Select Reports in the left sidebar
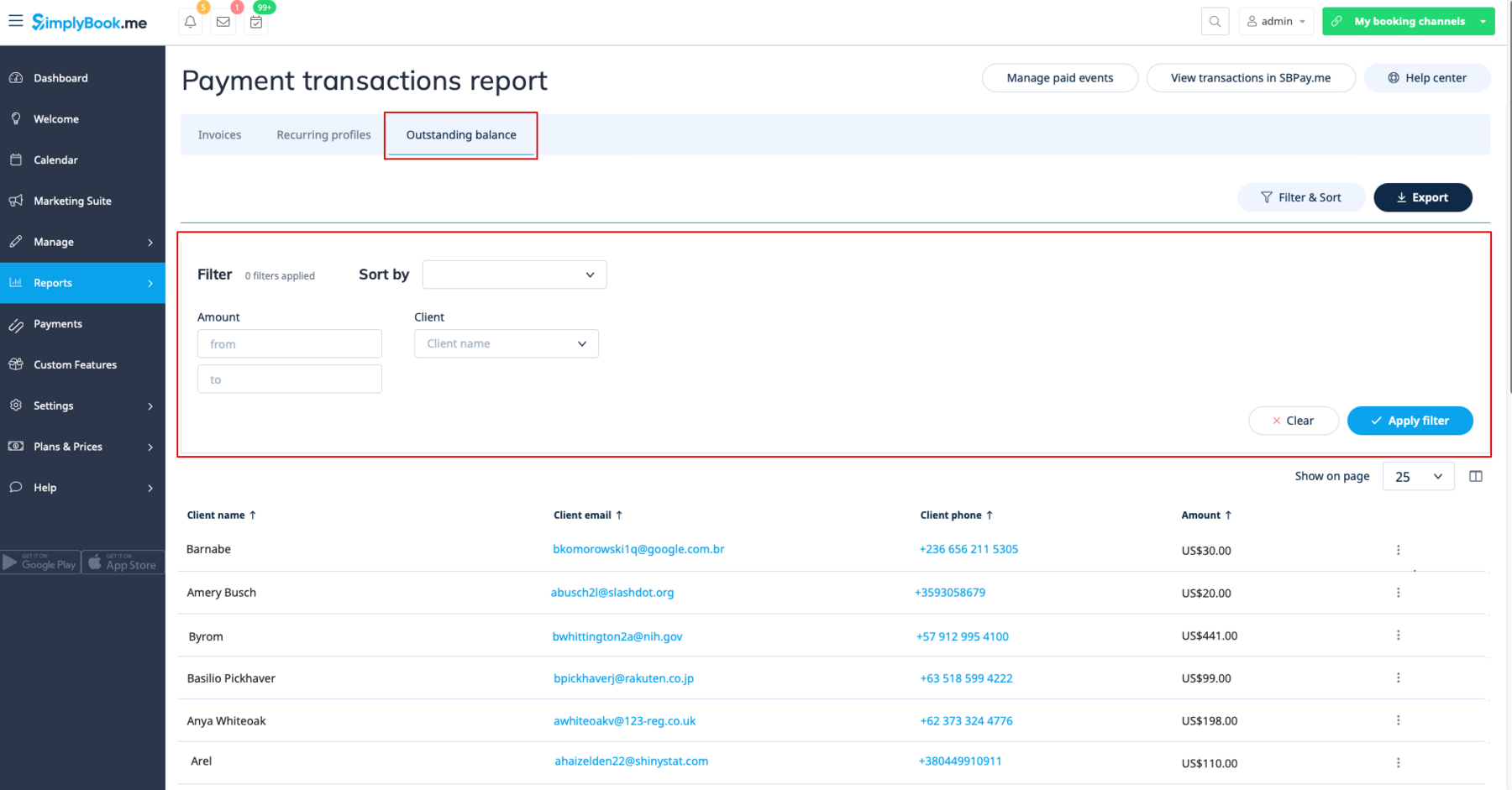 pyautogui.click(x=52, y=283)
